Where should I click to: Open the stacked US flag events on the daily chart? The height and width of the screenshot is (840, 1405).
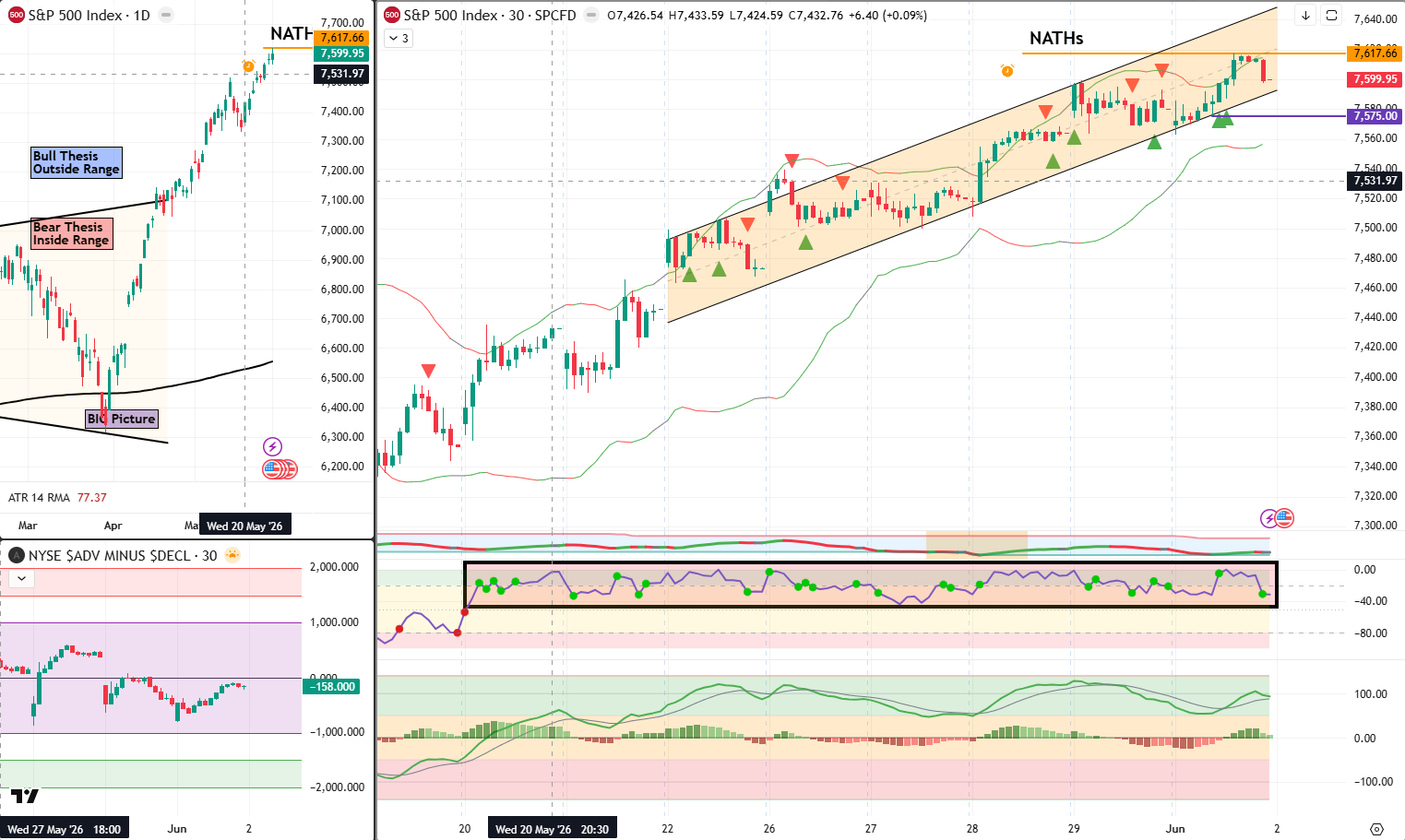click(280, 469)
